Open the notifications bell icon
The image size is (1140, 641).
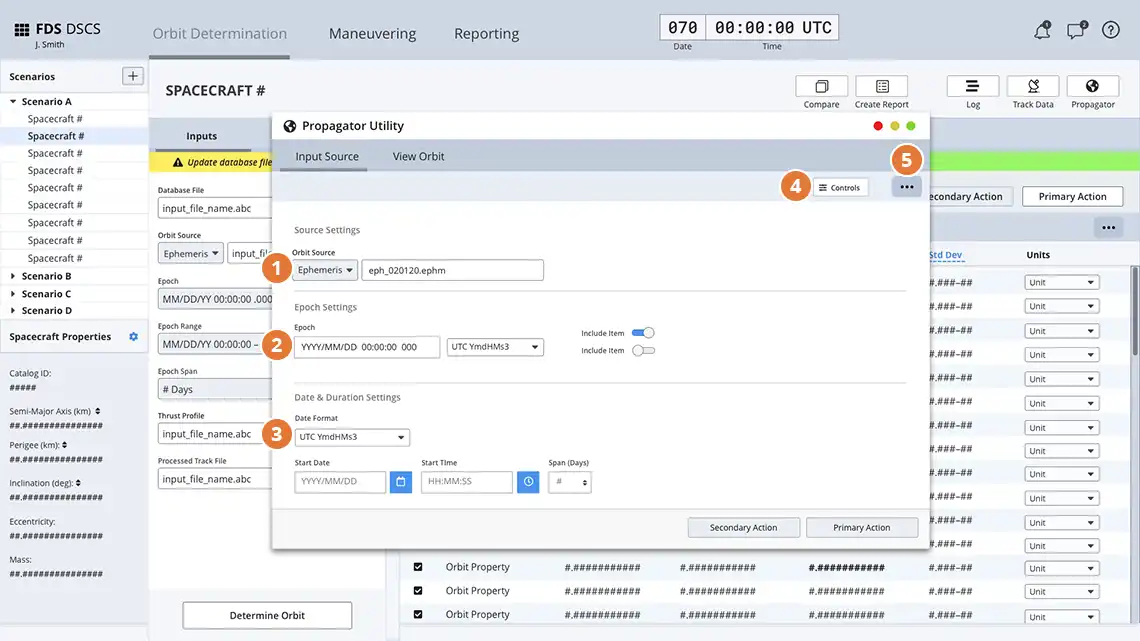pos(1042,30)
